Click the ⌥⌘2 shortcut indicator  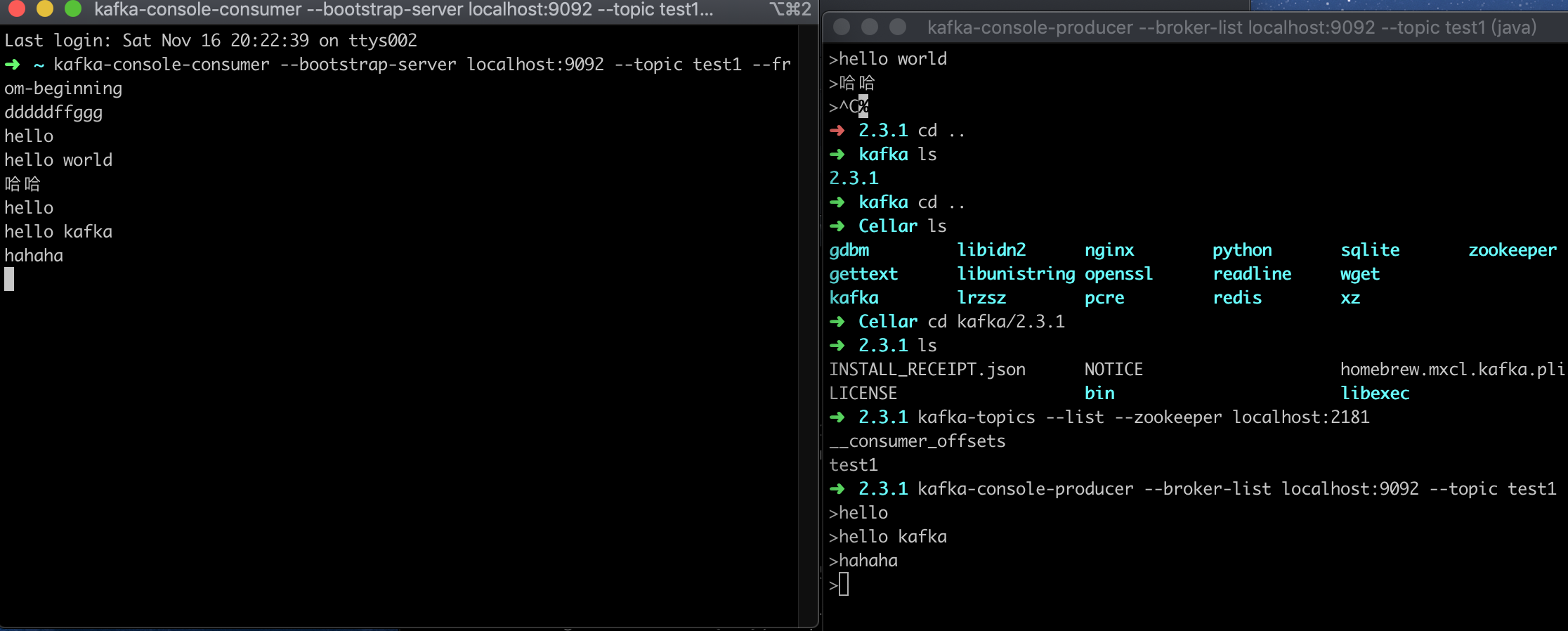pyautogui.click(x=791, y=10)
